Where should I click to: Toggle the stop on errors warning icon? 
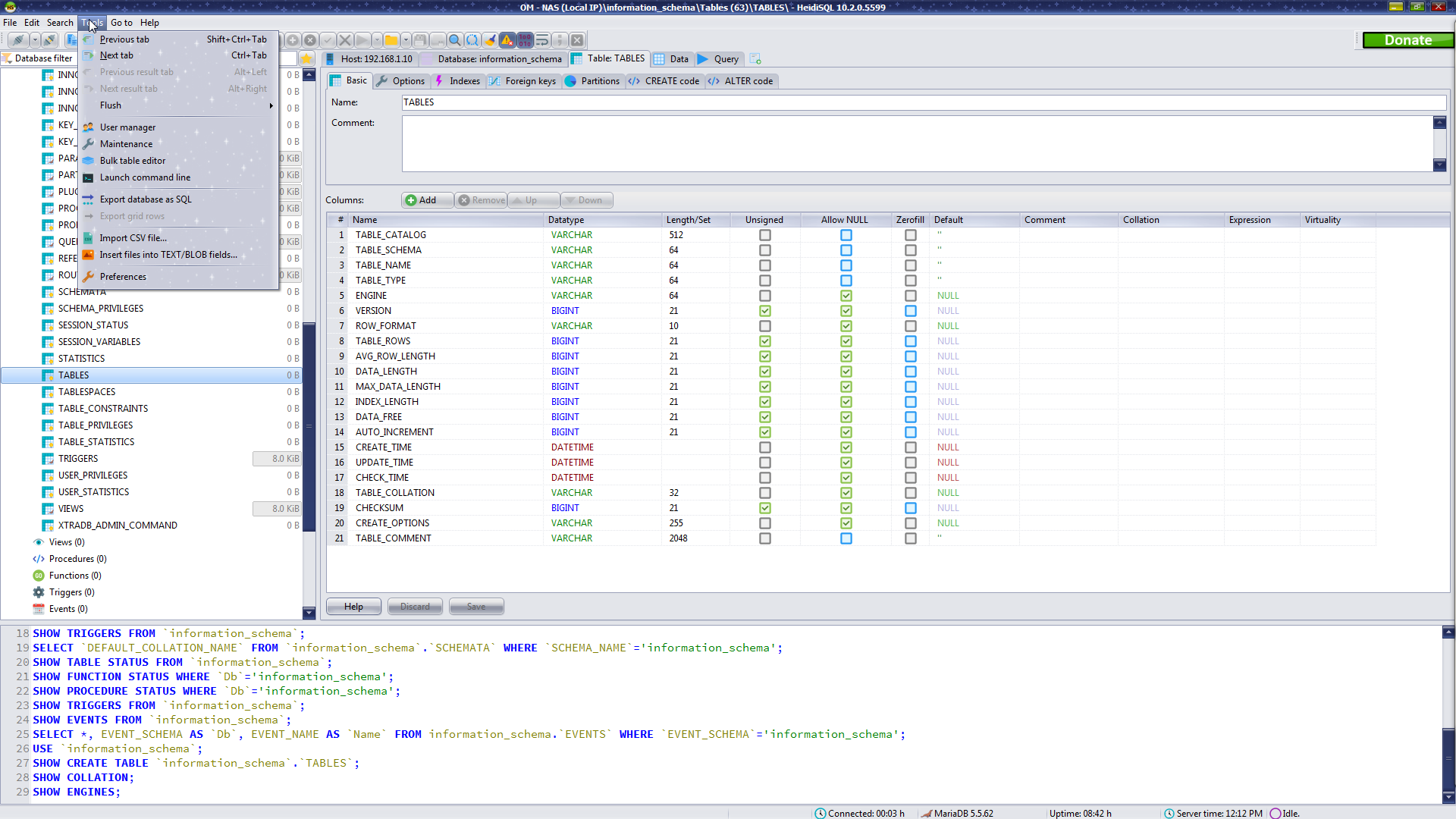(507, 40)
